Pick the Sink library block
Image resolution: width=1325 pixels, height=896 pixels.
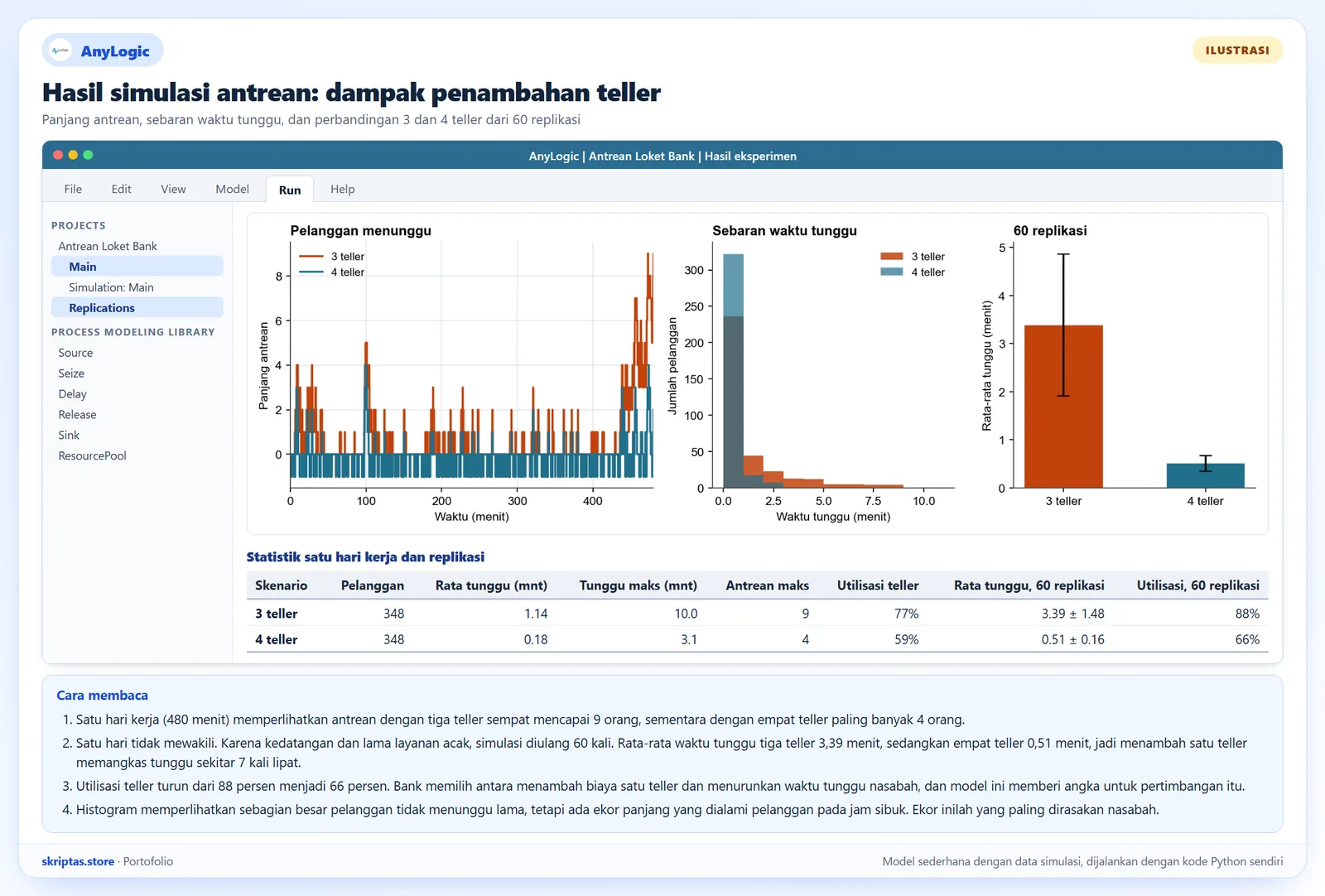coord(69,435)
